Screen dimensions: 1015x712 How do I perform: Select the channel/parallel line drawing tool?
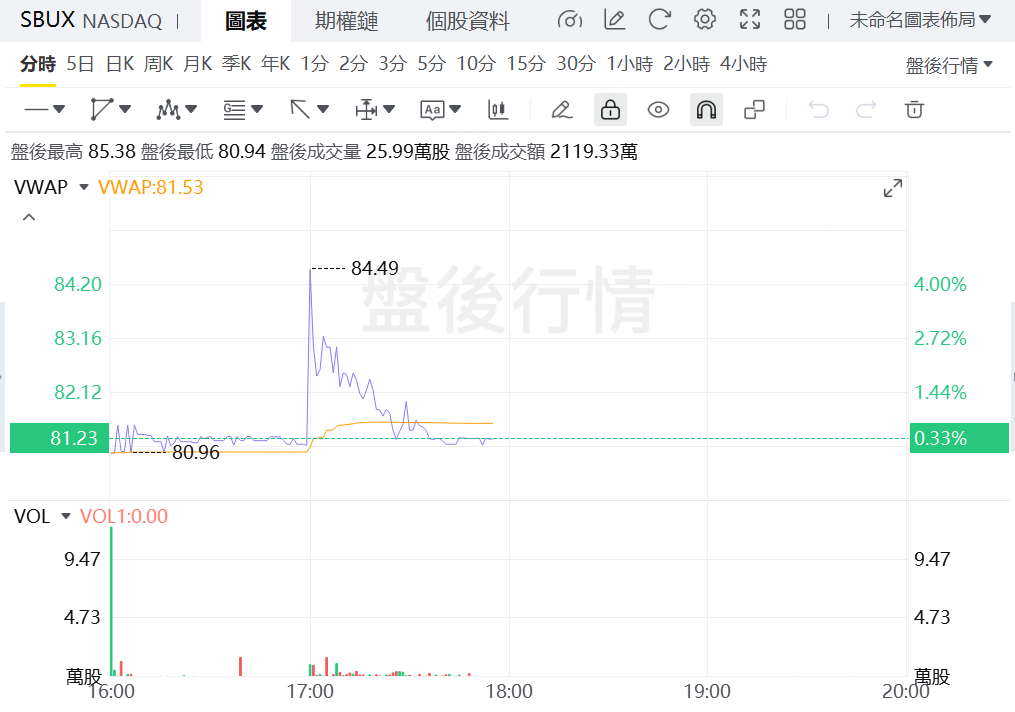click(102, 109)
